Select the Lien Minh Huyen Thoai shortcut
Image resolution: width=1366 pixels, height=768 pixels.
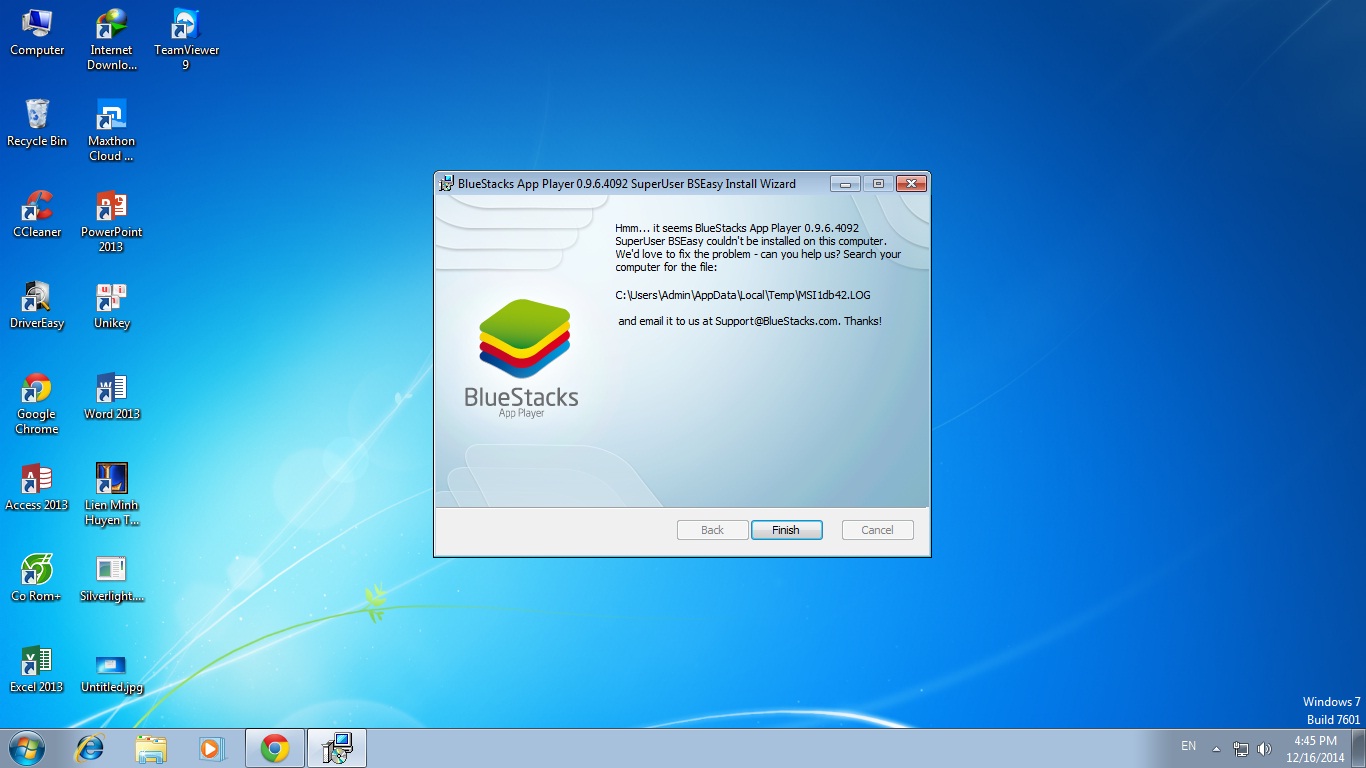(x=111, y=494)
